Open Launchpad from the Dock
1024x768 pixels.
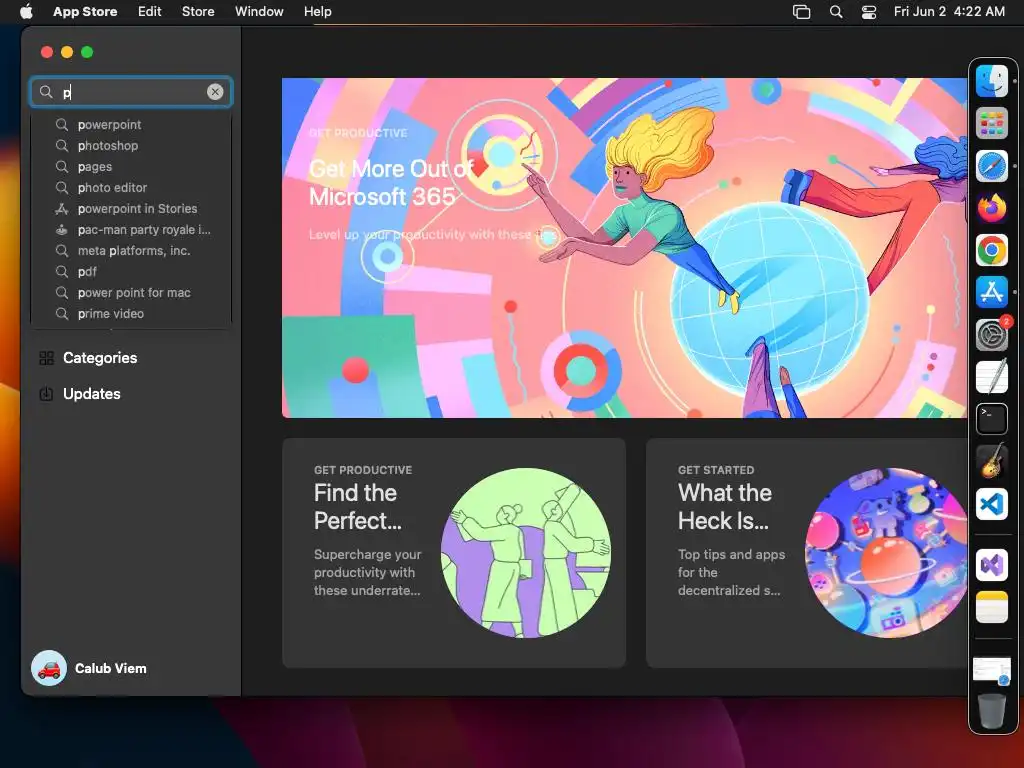pyautogui.click(x=991, y=123)
